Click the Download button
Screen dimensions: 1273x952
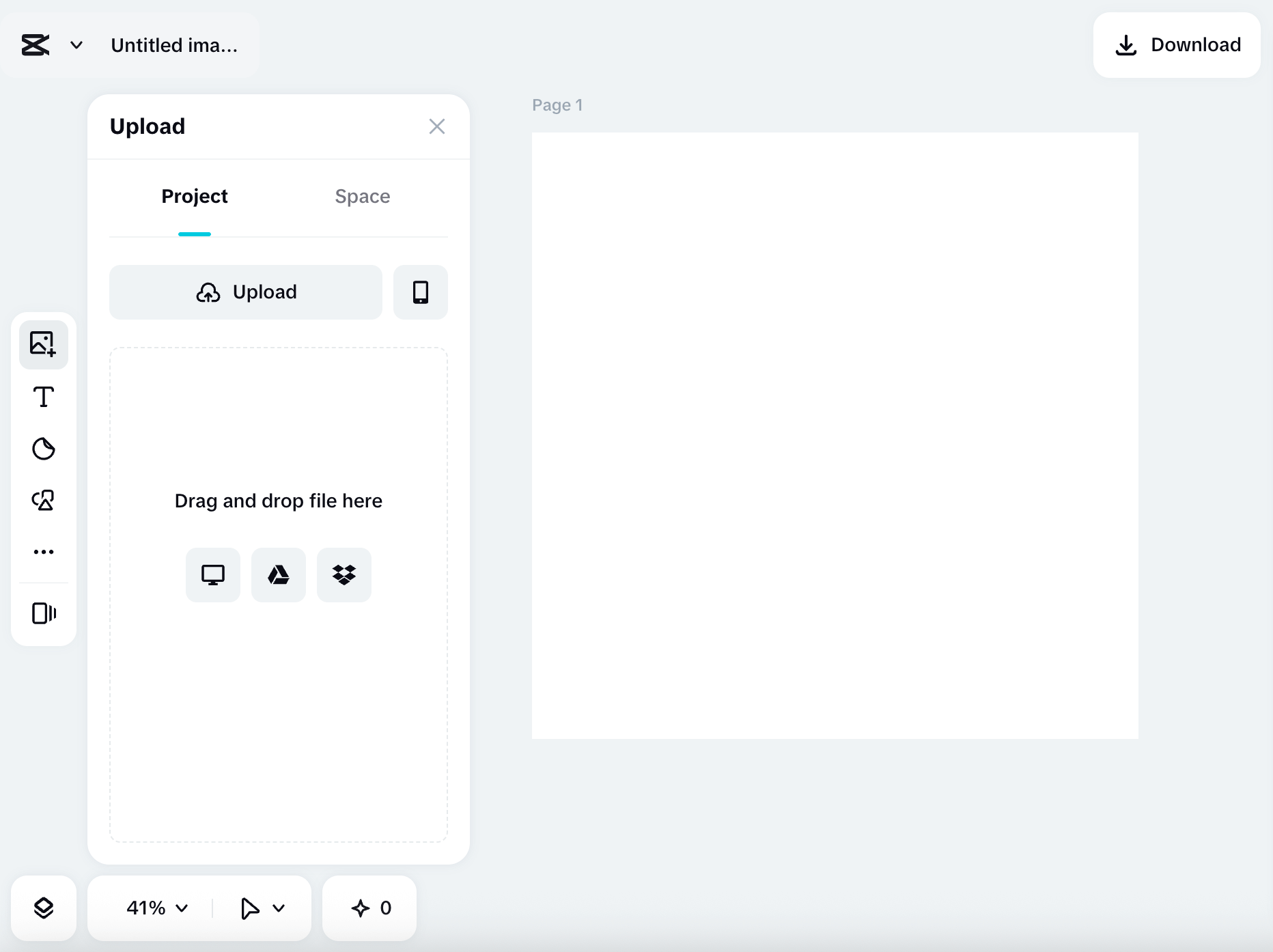click(x=1177, y=44)
